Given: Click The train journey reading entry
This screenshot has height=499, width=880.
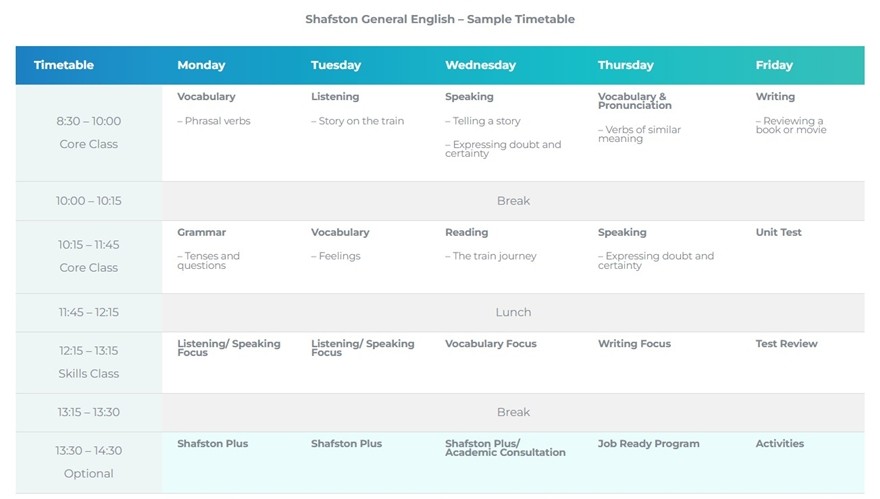Looking at the screenshot, I should click(490, 256).
